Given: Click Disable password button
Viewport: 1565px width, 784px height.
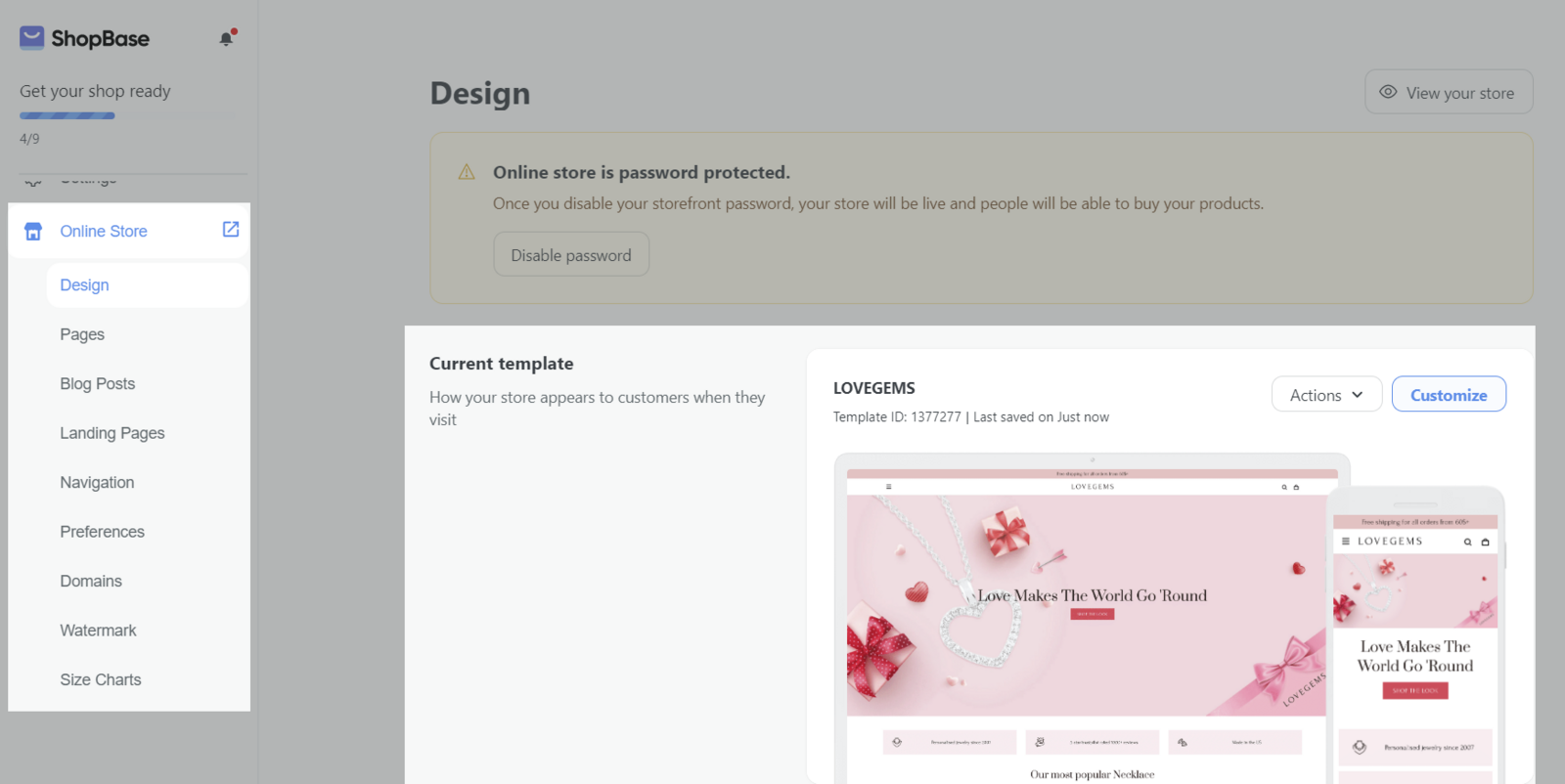Looking at the screenshot, I should (x=571, y=254).
